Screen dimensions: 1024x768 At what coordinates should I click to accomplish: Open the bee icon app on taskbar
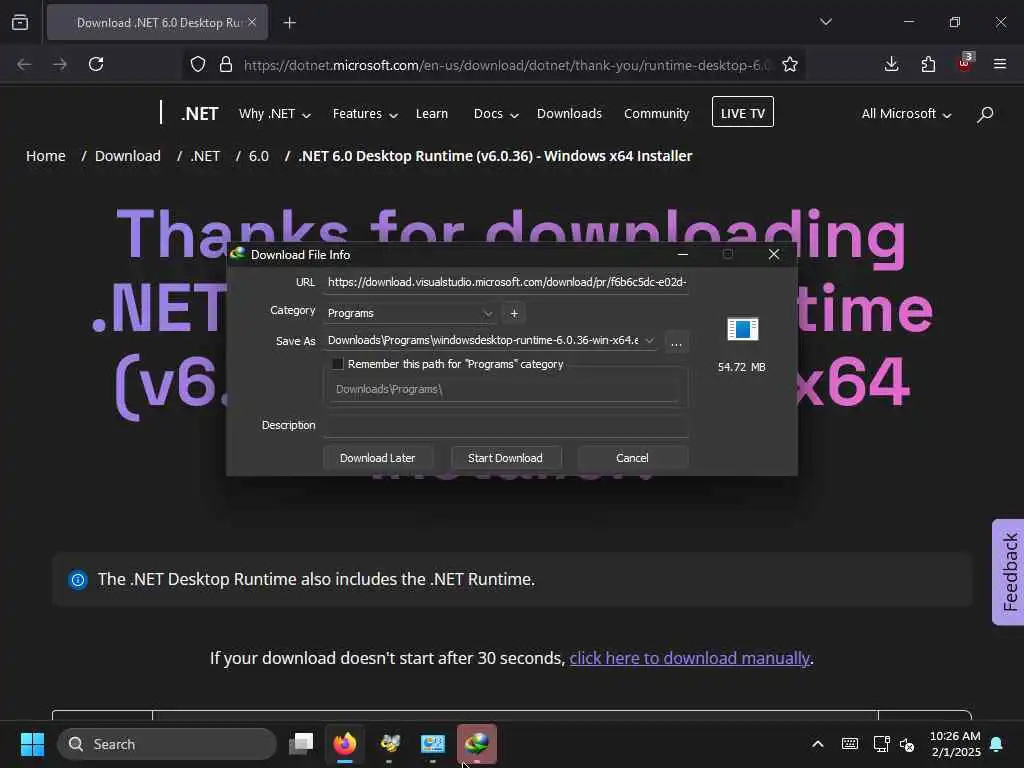pos(389,743)
